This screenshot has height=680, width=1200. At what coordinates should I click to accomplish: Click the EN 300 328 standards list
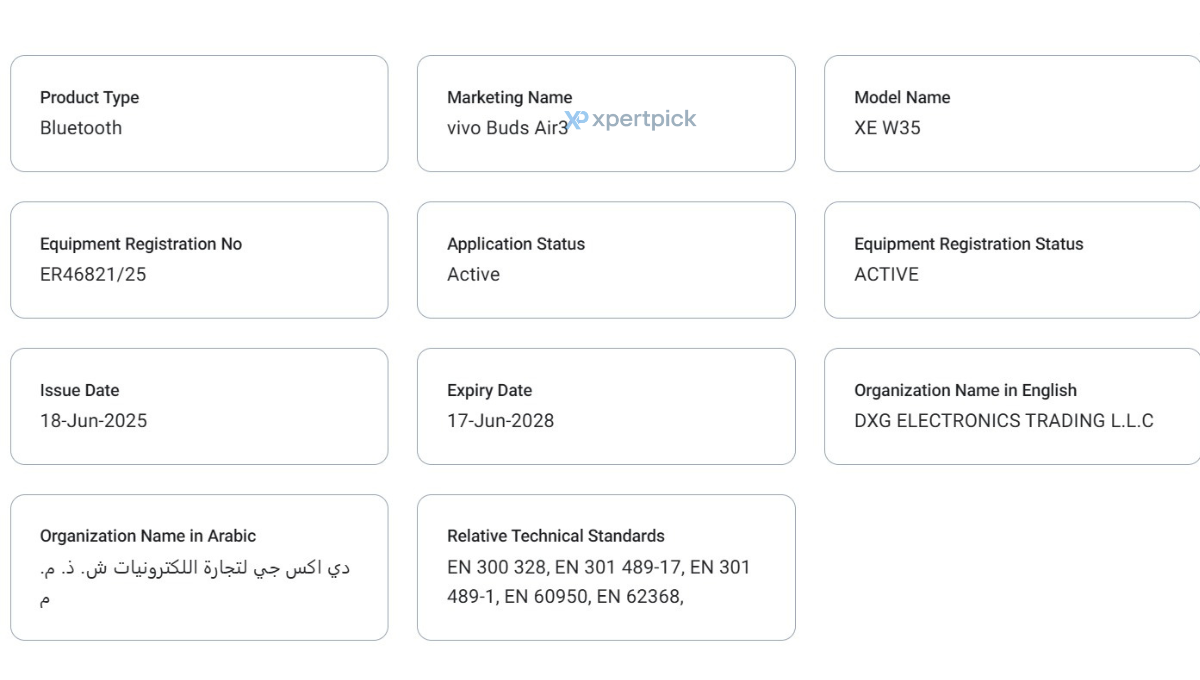599,582
